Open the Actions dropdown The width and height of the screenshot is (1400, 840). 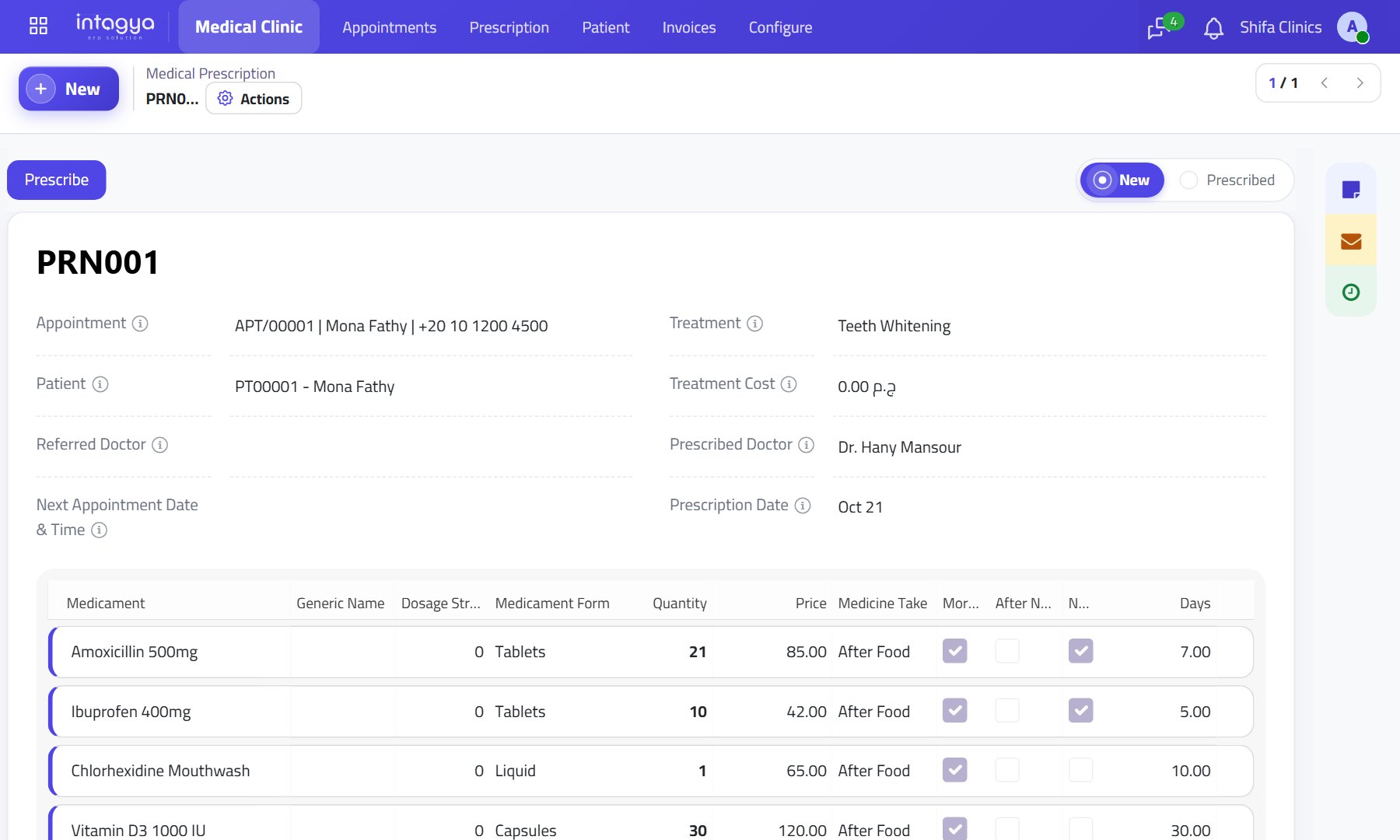point(254,99)
